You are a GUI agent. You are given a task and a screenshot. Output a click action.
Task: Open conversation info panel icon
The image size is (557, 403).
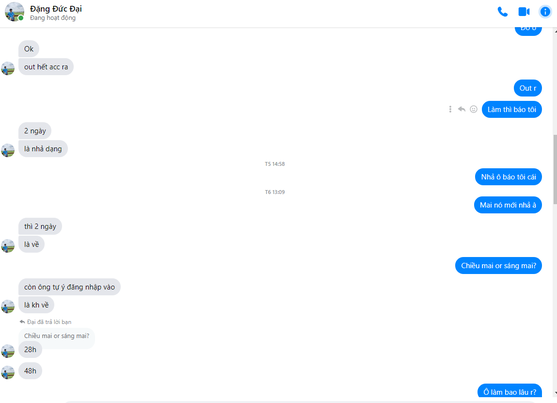coord(545,12)
